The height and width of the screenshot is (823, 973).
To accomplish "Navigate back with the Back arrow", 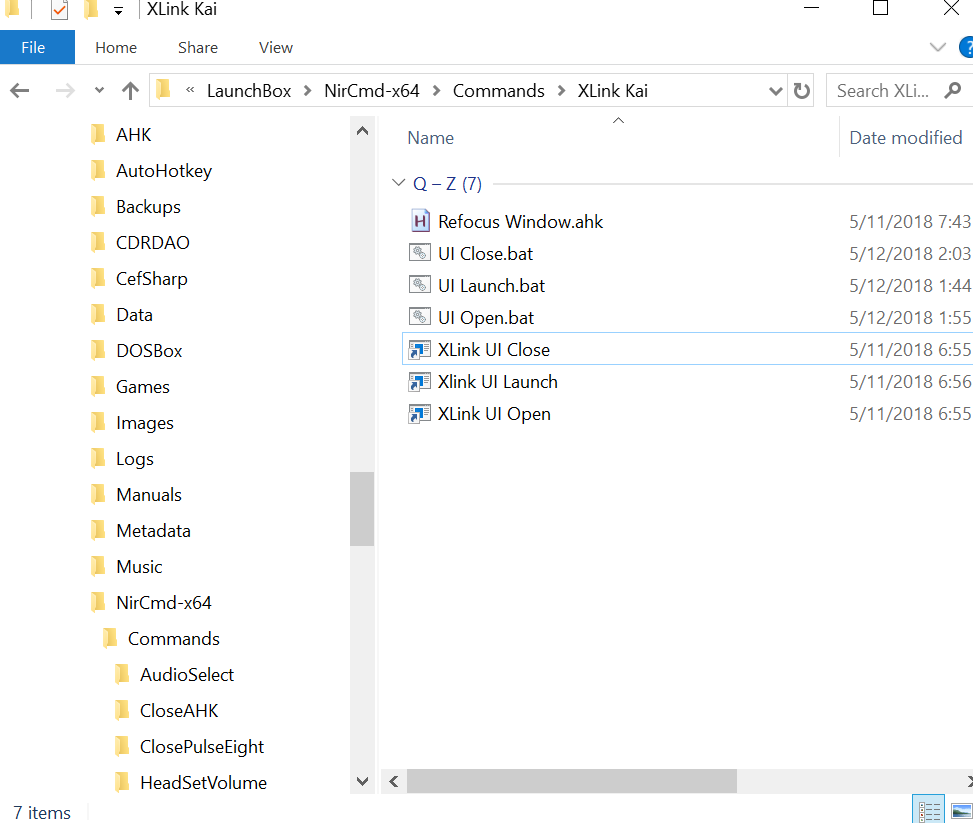I will coord(20,91).
